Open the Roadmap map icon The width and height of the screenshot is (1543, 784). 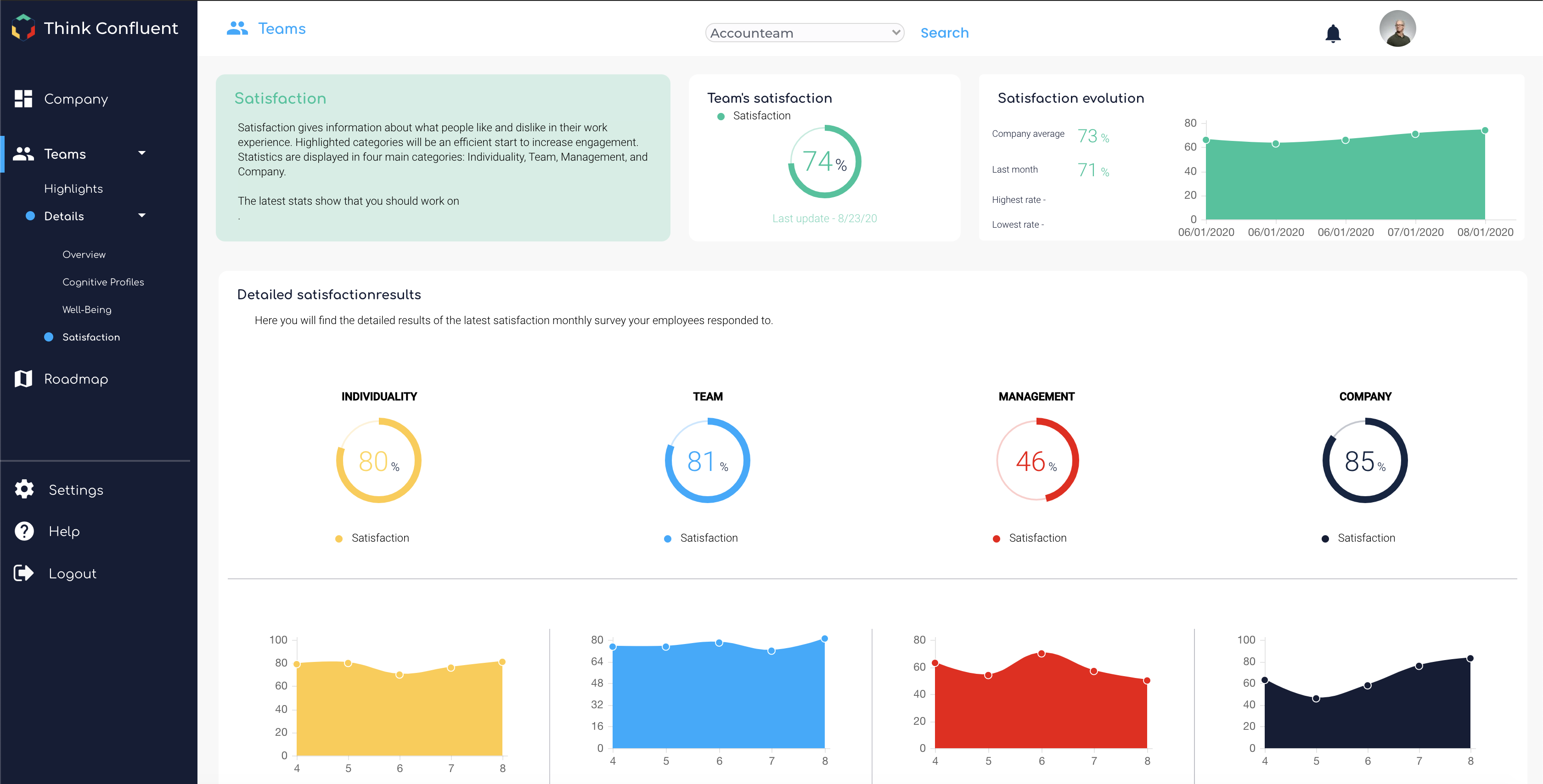[23, 379]
